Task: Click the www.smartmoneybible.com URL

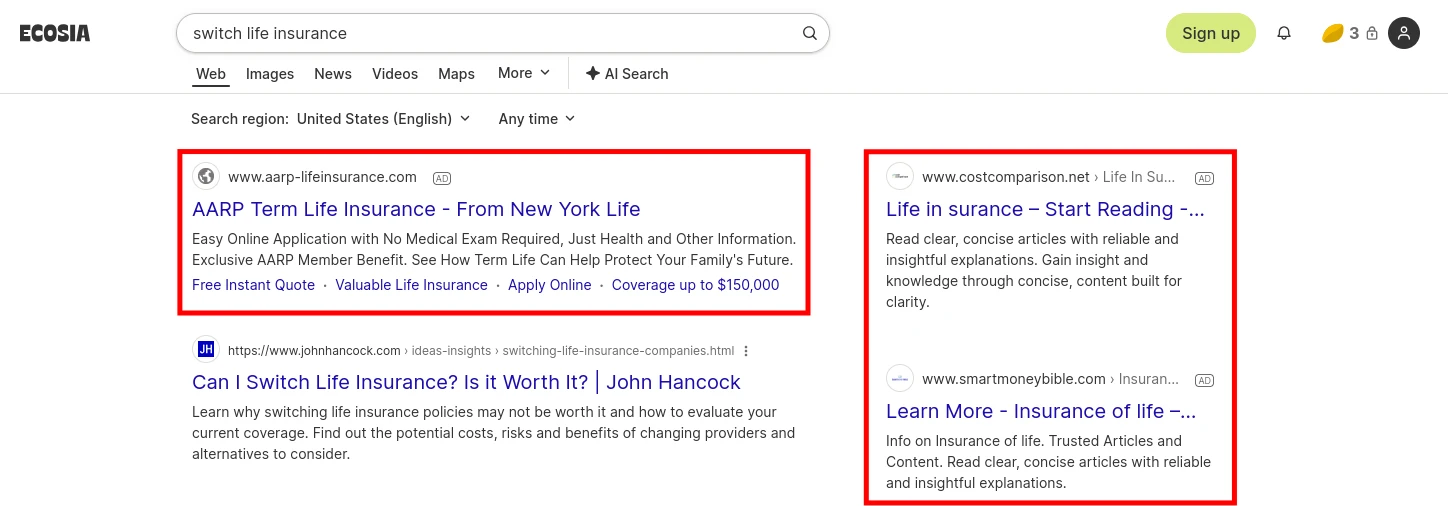Action: pyautogui.click(x=1013, y=379)
